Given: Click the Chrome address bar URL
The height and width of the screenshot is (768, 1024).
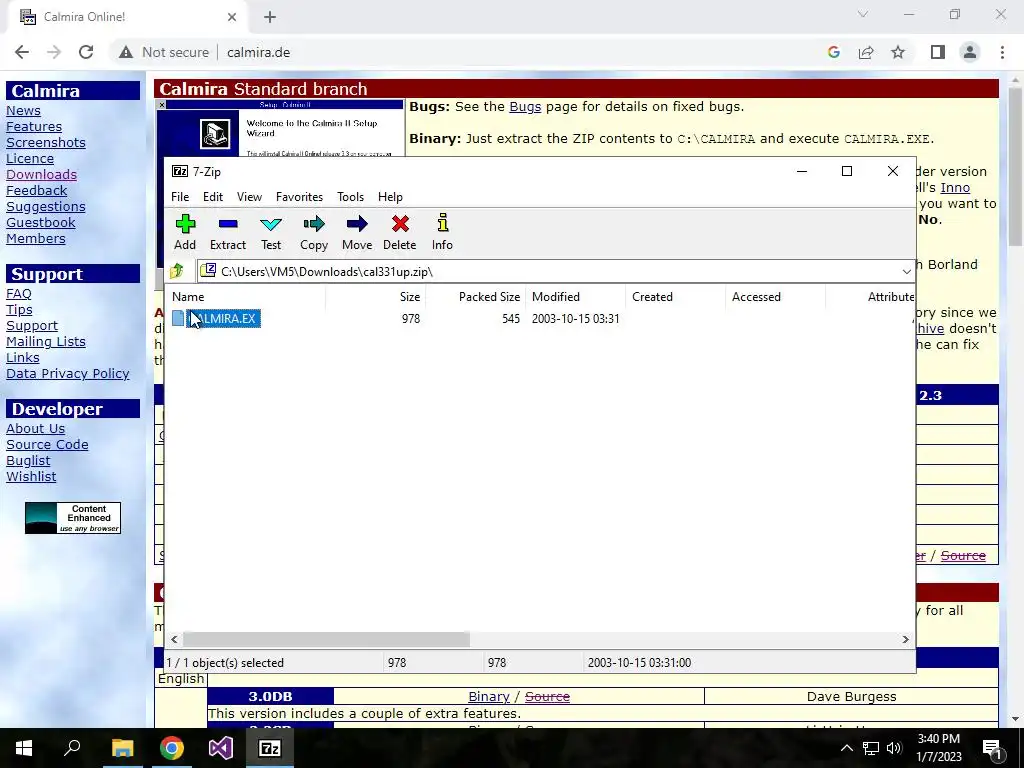Looking at the screenshot, I should tap(259, 52).
